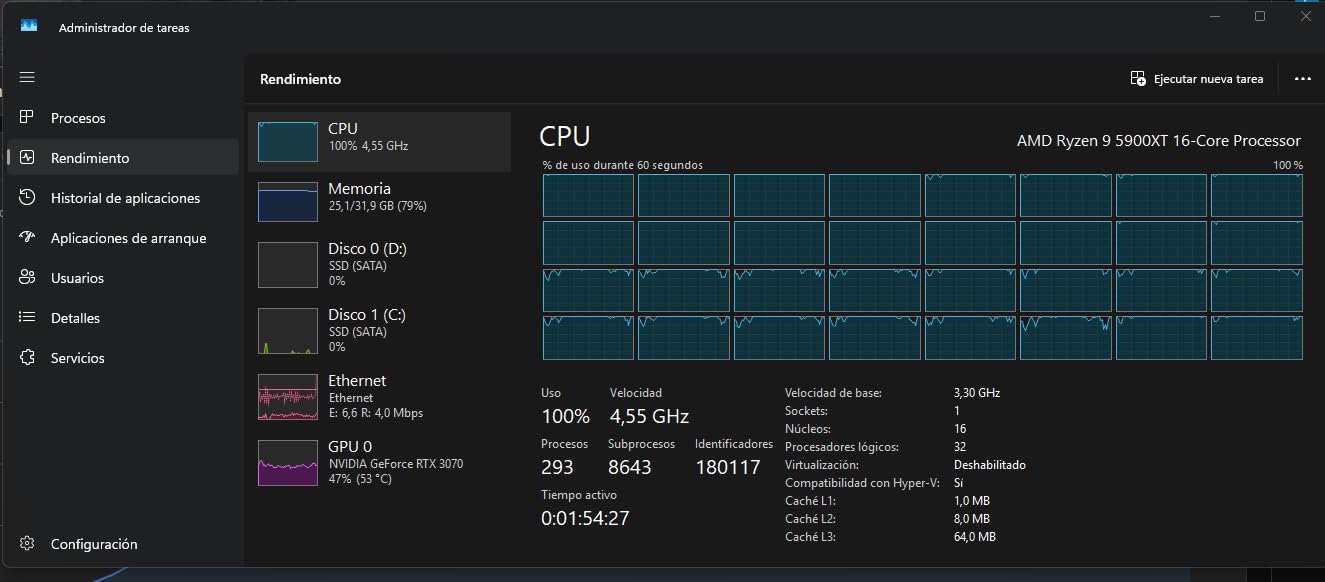
Task: Select the Rendimiento sidebar icon
Action: (27, 157)
